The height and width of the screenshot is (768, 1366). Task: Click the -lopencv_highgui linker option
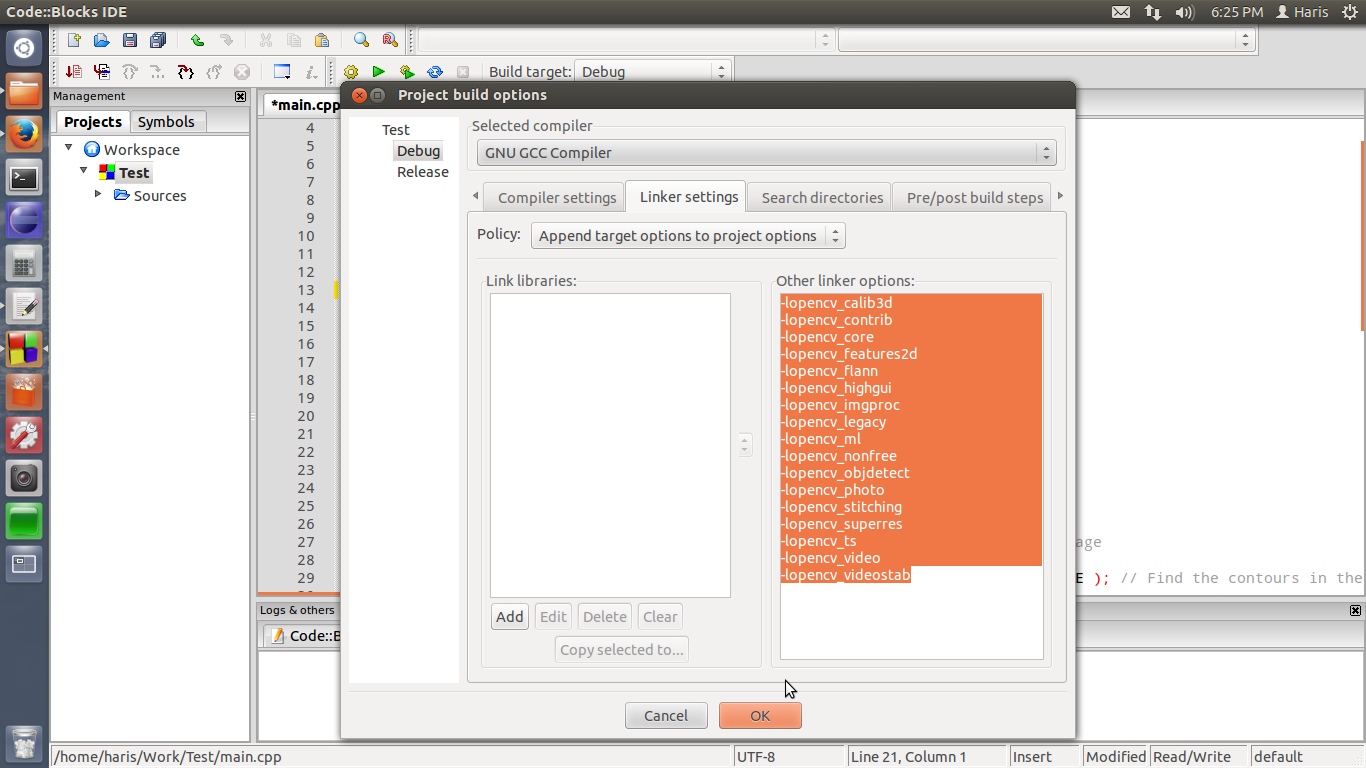point(837,388)
